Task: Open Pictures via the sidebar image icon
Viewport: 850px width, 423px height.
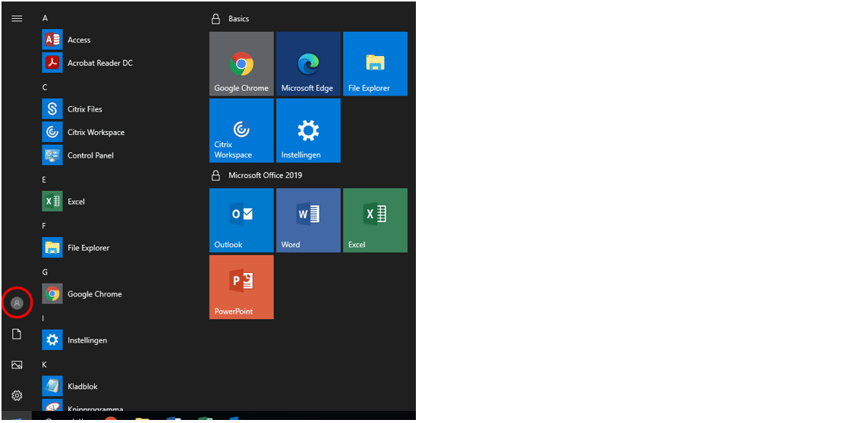Action: tap(17, 365)
